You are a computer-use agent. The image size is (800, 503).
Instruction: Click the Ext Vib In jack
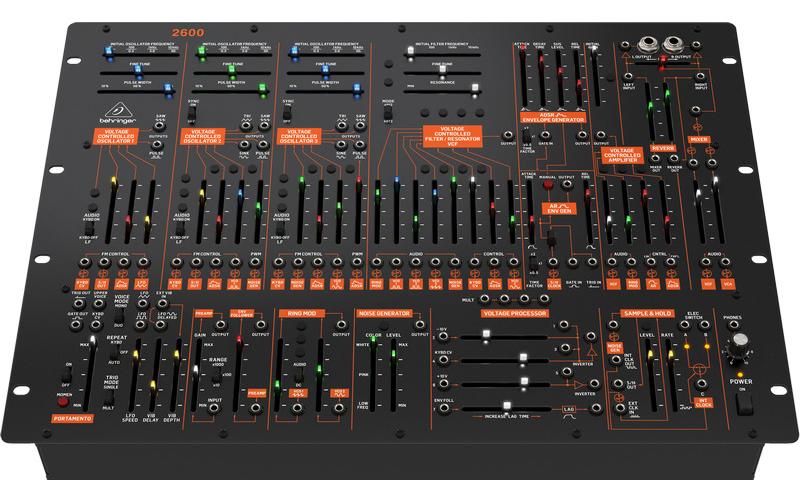(163, 303)
